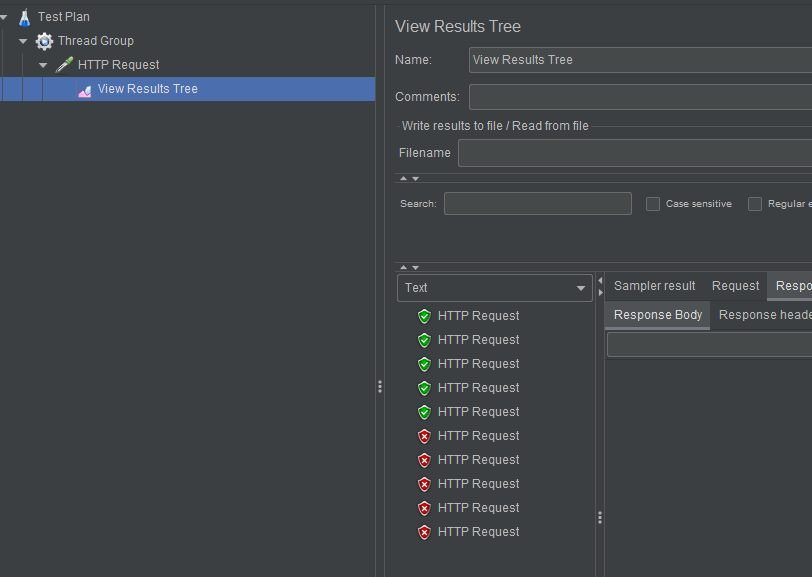Screen dimensions: 812x577
Task: Click the Search input field
Action: point(538,204)
